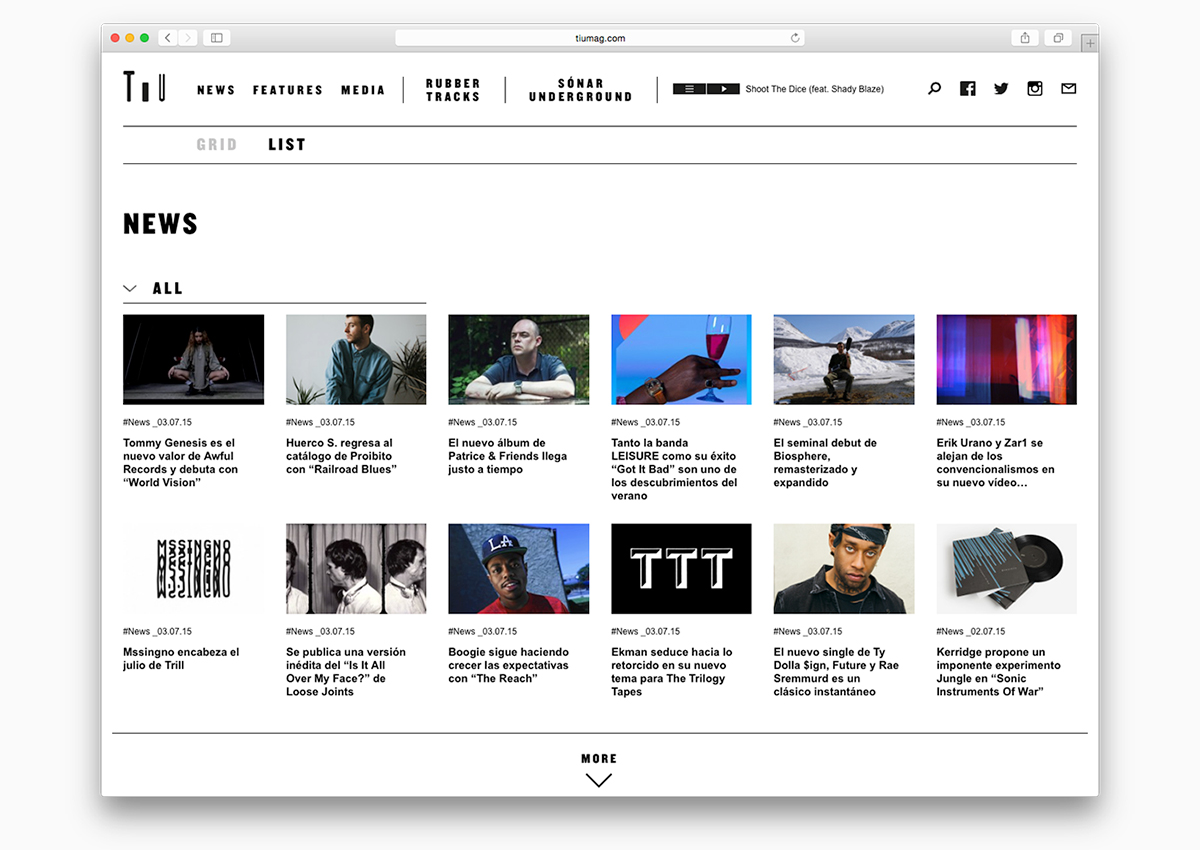Show the Safari sidebar
This screenshot has height=850, width=1200.
point(216,38)
